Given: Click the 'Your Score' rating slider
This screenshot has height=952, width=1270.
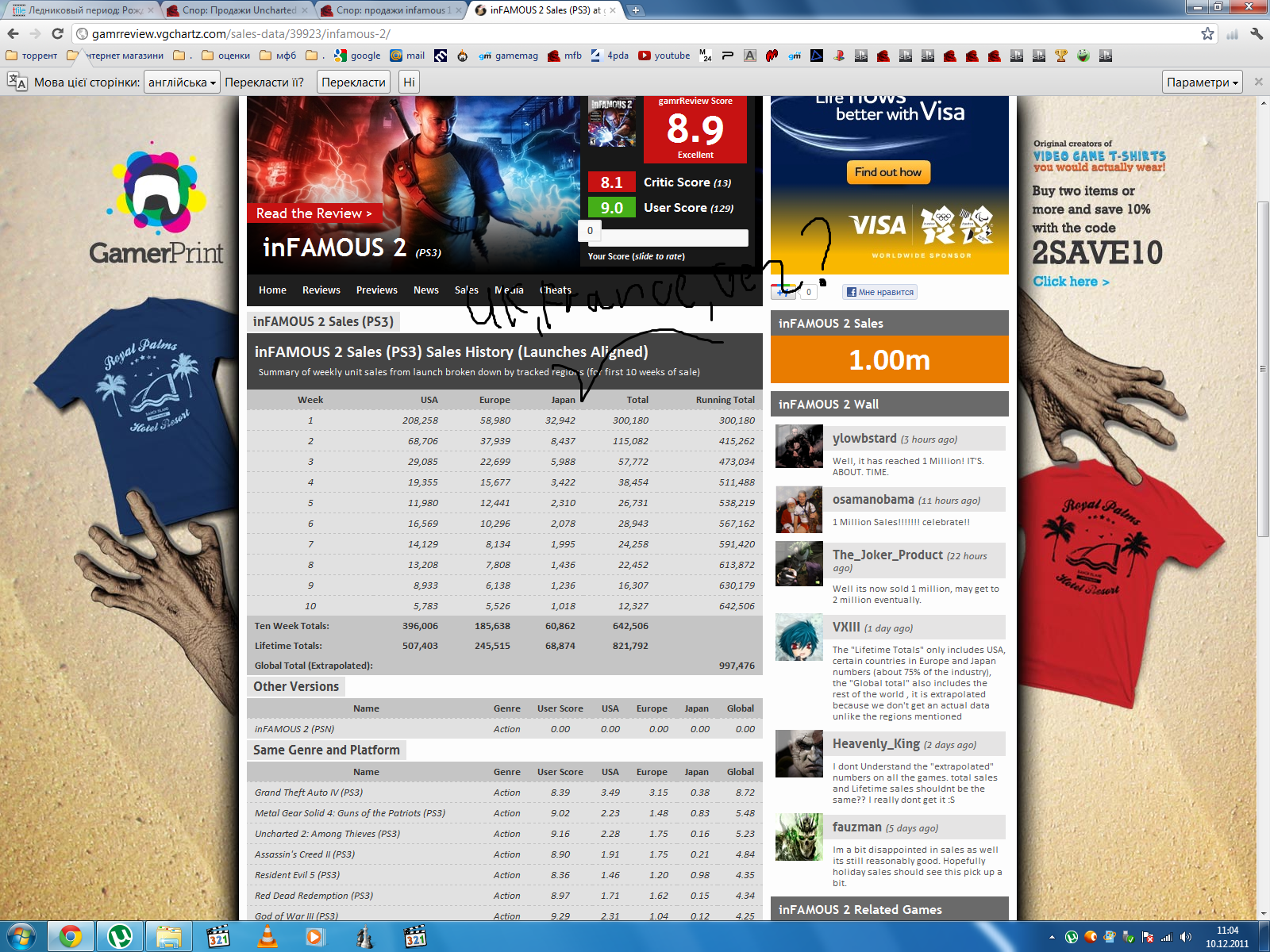Looking at the screenshot, I should point(667,237).
